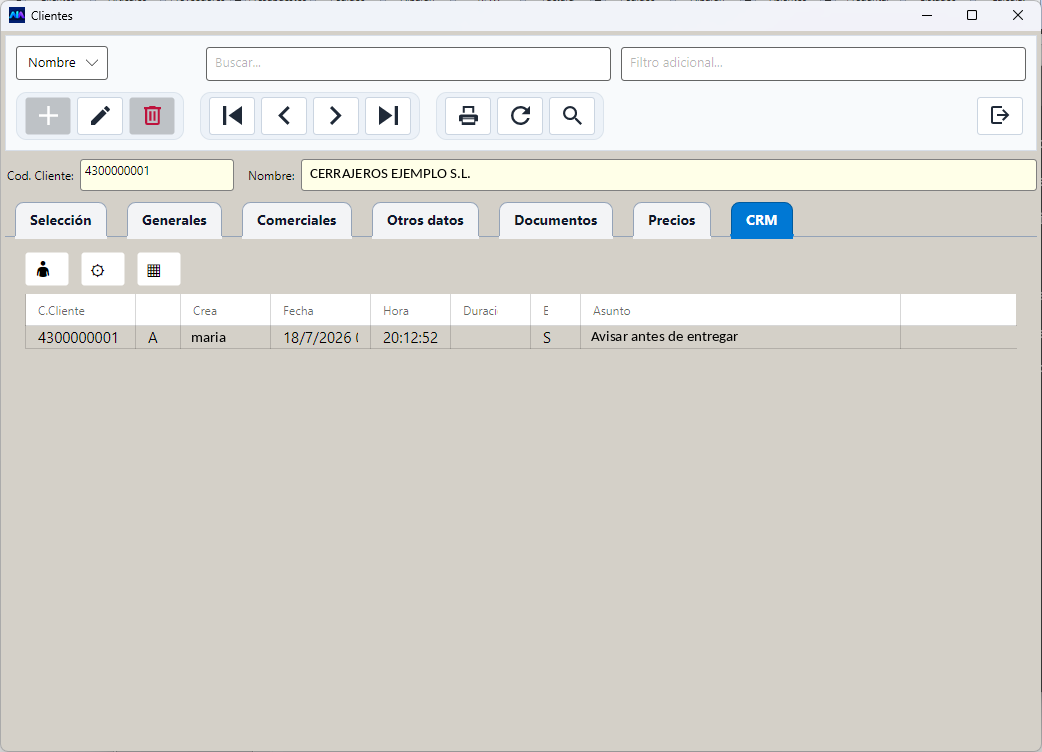Click the Hora column header
Screen dimensions: 1042x752
click(410, 310)
